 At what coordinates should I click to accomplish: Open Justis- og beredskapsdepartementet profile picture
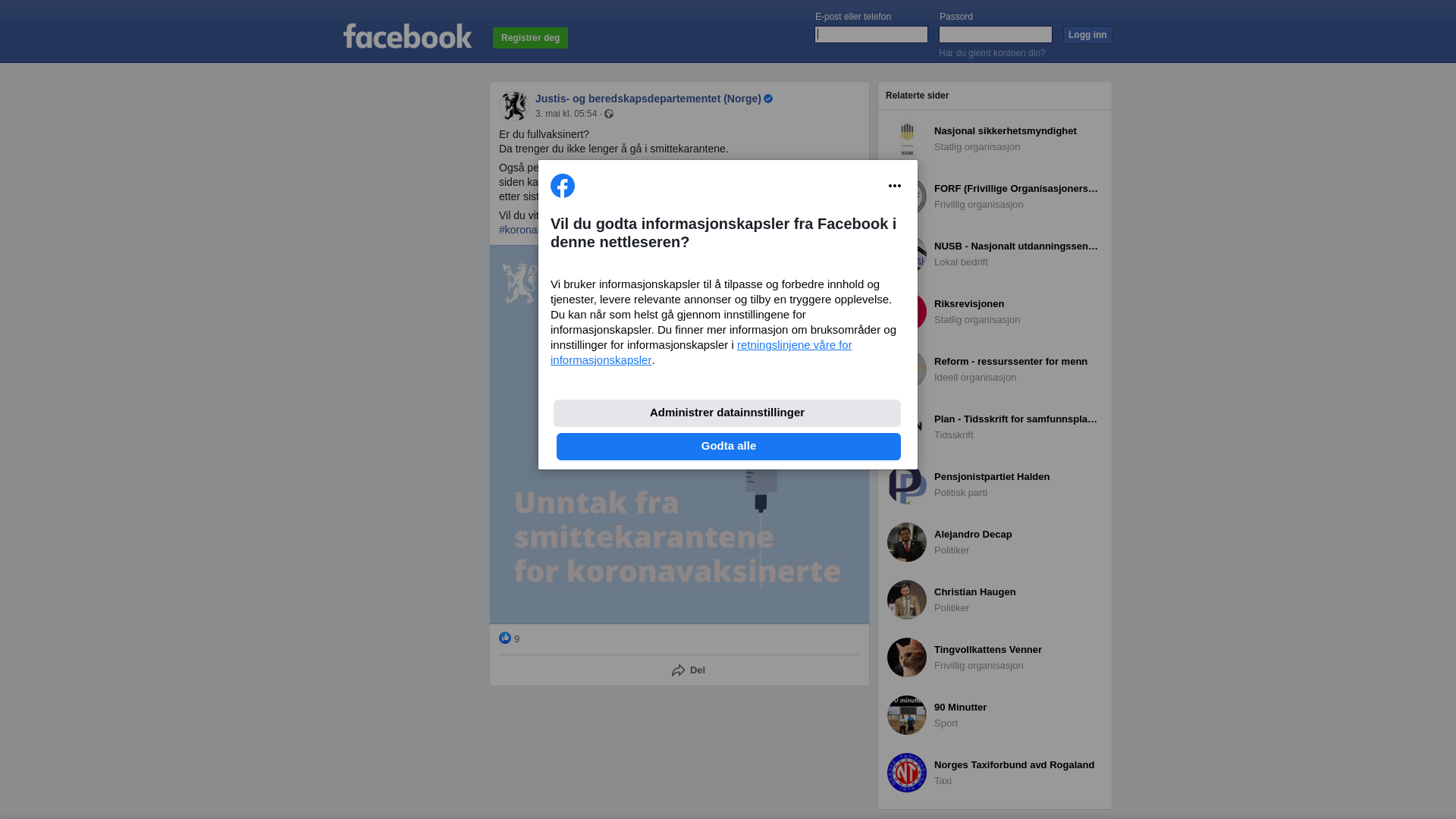(x=514, y=106)
